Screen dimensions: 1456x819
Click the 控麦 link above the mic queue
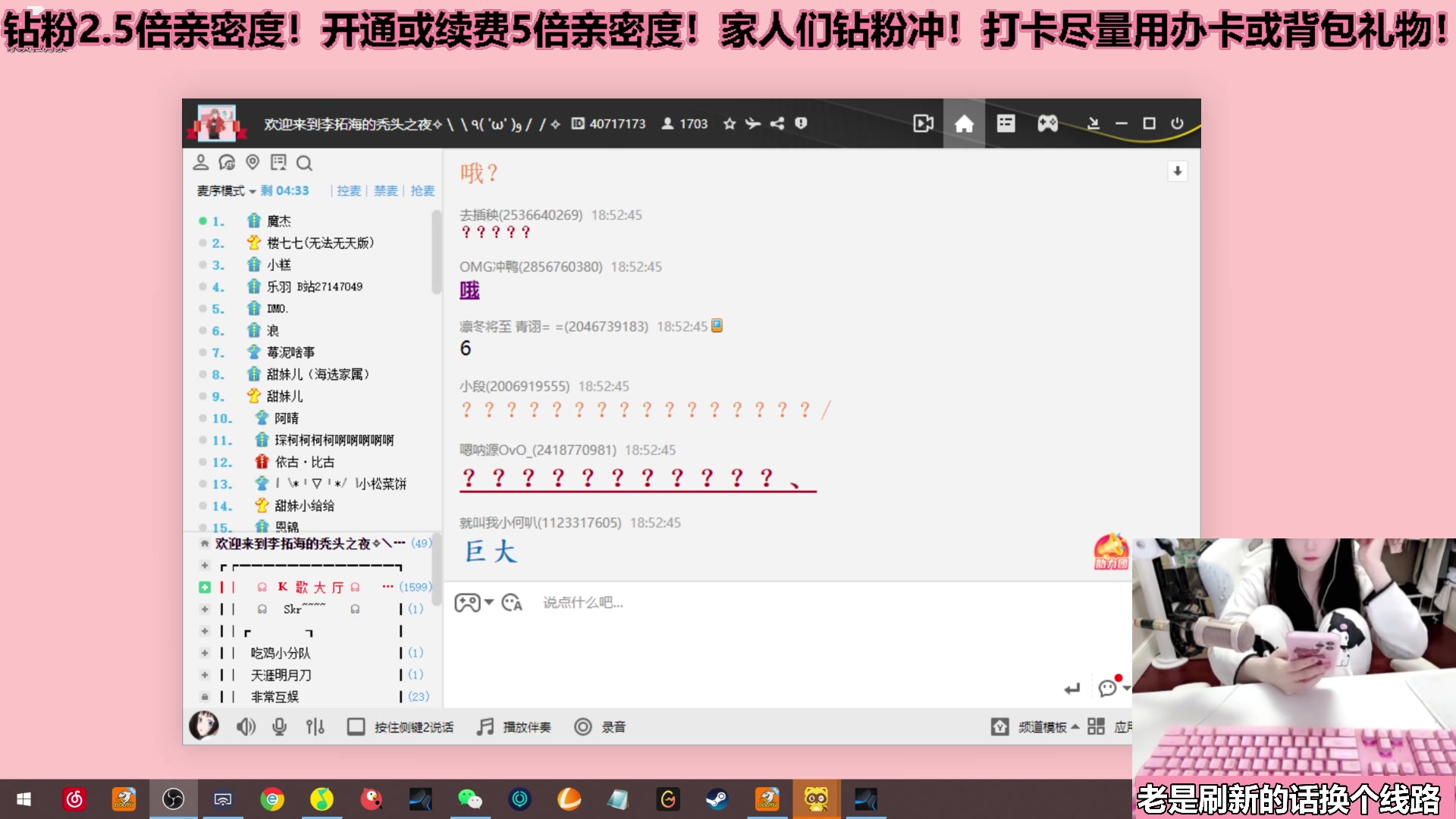pos(348,190)
